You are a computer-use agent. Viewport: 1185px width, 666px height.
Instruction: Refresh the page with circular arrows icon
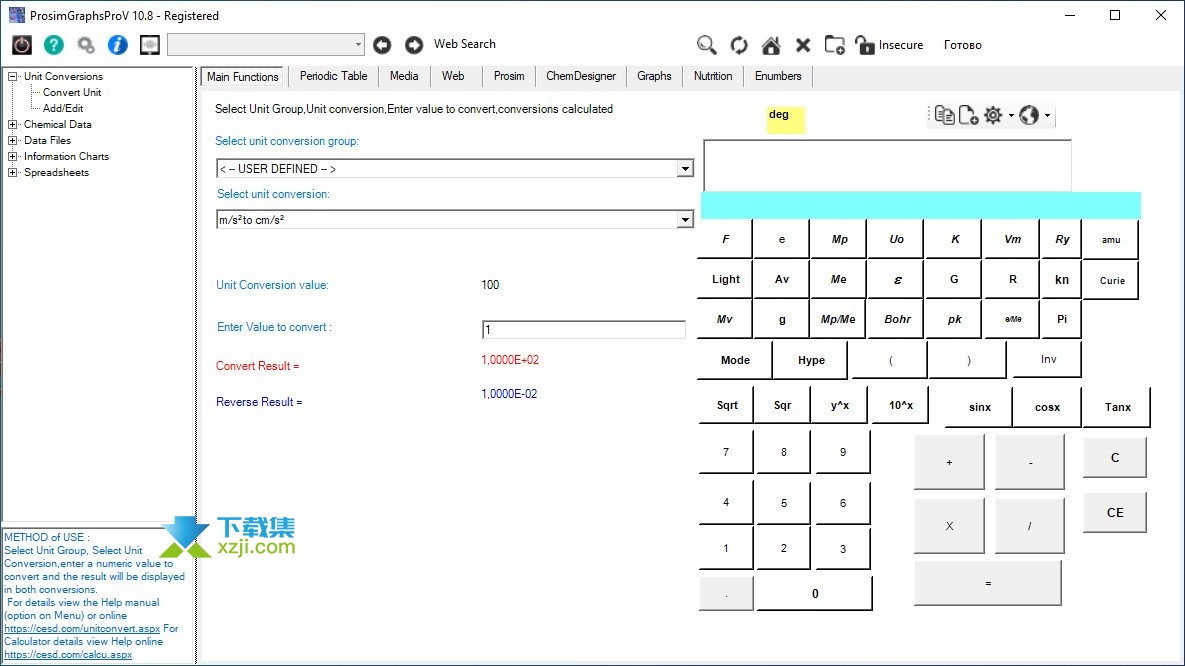click(739, 45)
